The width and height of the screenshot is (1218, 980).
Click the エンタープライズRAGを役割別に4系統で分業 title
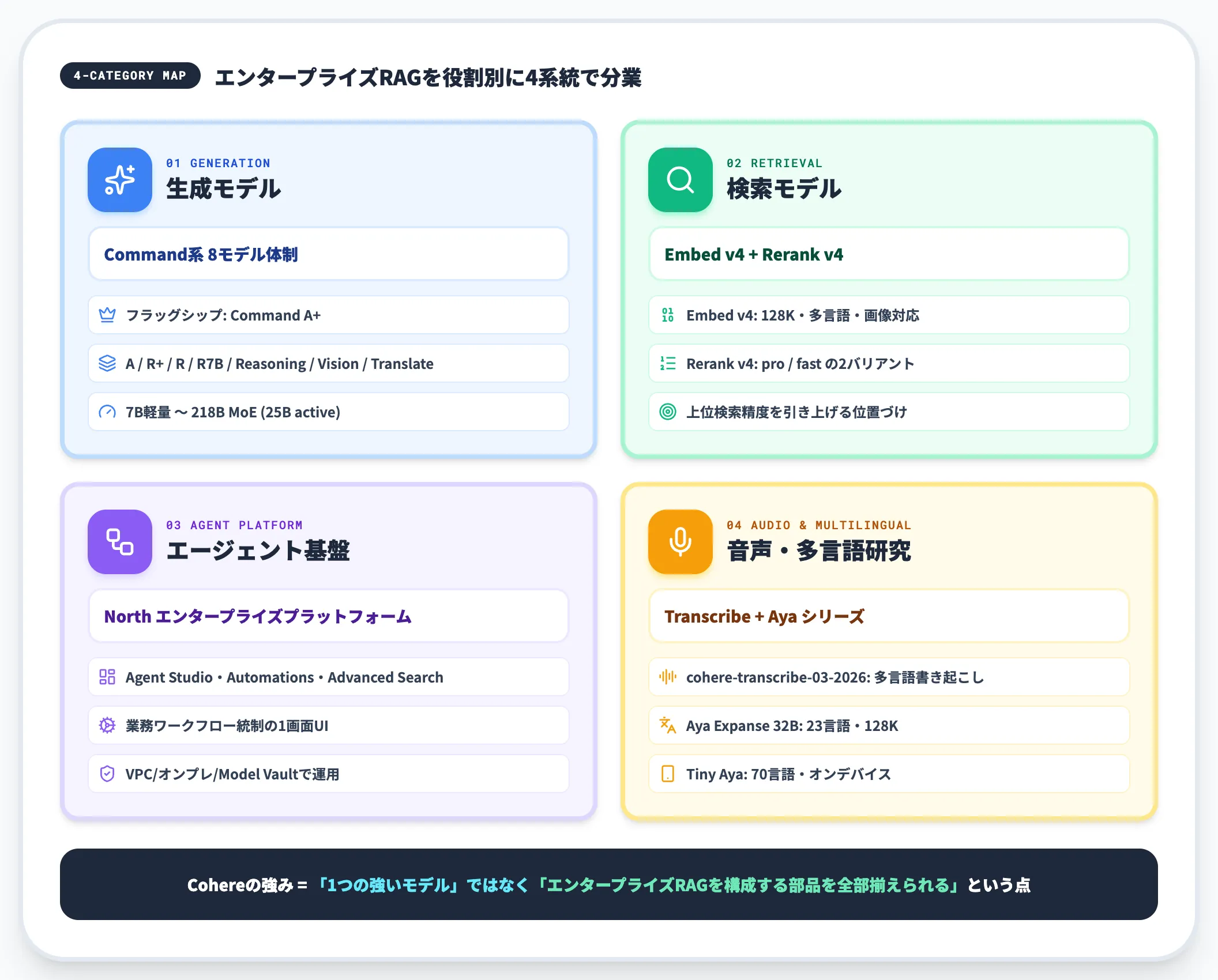(x=428, y=77)
